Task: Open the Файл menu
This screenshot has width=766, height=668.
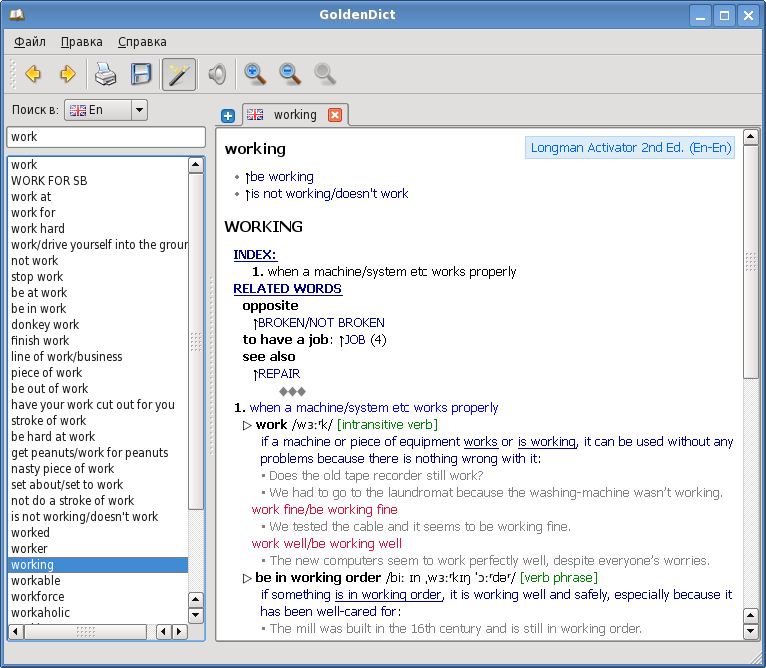Action: coord(30,42)
